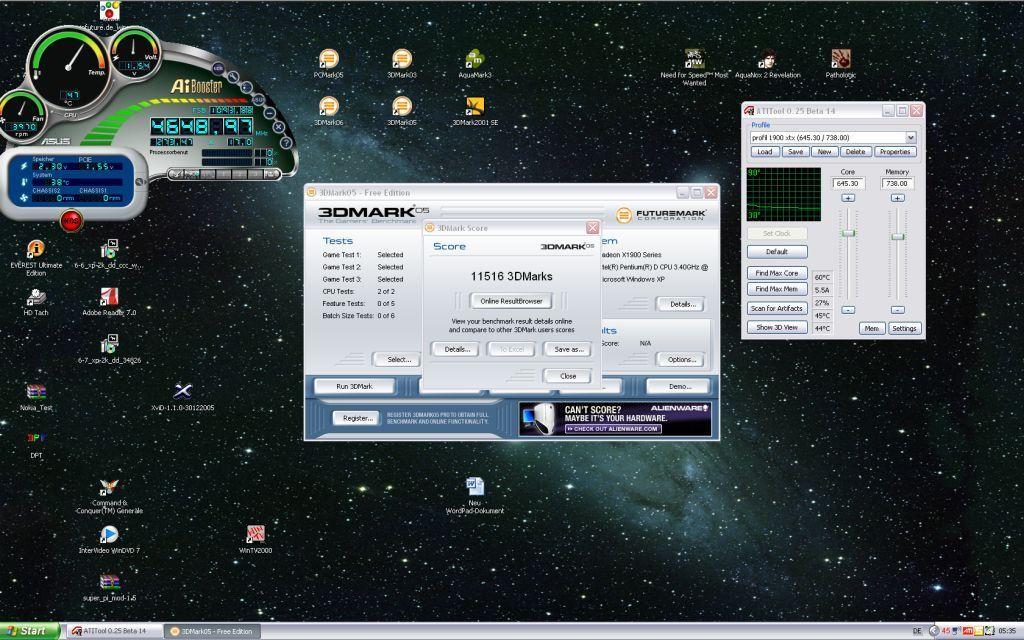Click the Core slider handle in ATITool
This screenshot has height=640, width=1024.
pos(848,233)
